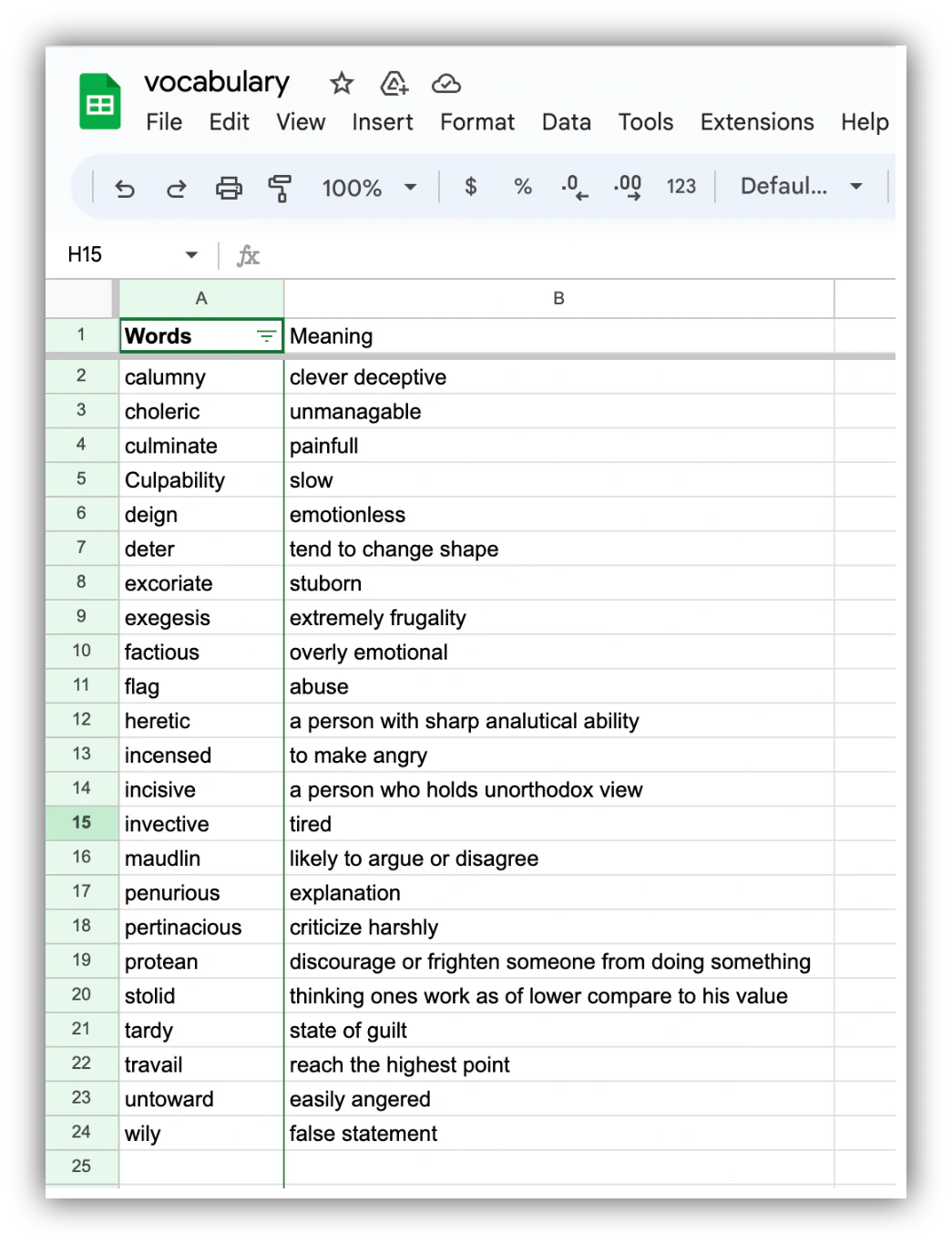The height and width of the screenshot is (1244, 952).
Task: Click the 'false statement' cell
Action: (x=558, y=1134)
